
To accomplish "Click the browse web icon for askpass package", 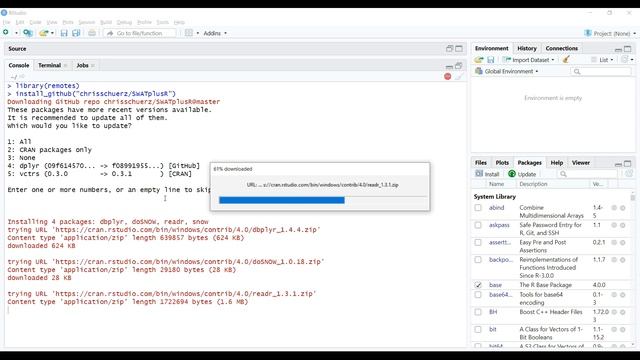I will [614, 225].
